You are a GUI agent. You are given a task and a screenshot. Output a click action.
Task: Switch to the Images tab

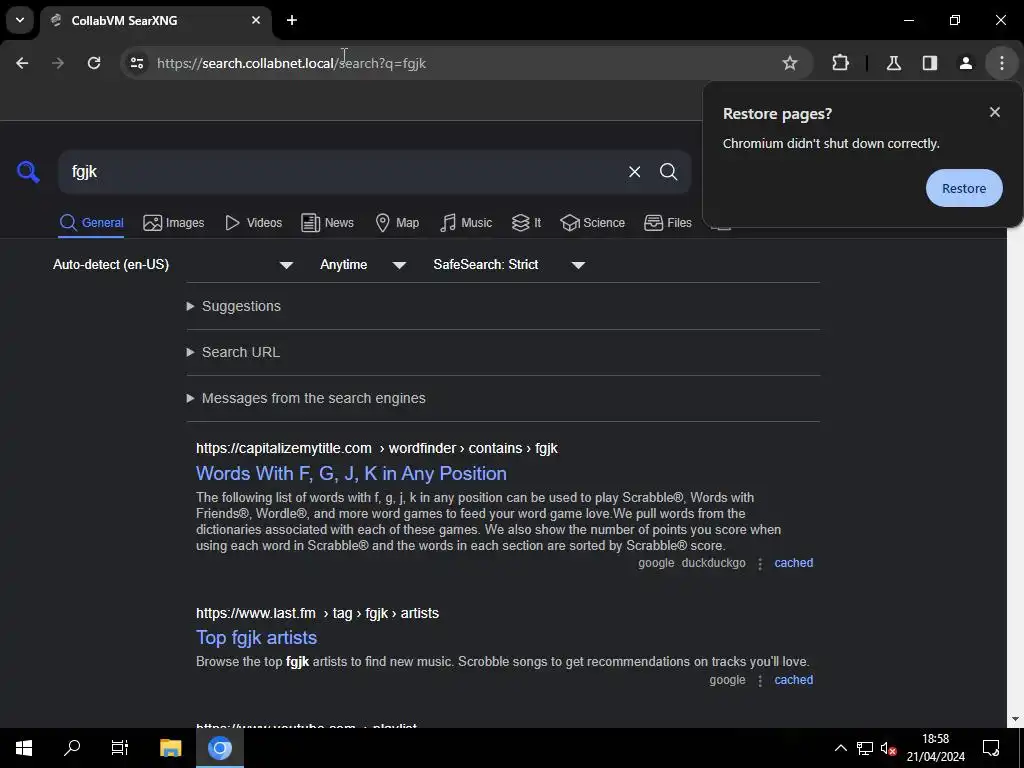174,223
